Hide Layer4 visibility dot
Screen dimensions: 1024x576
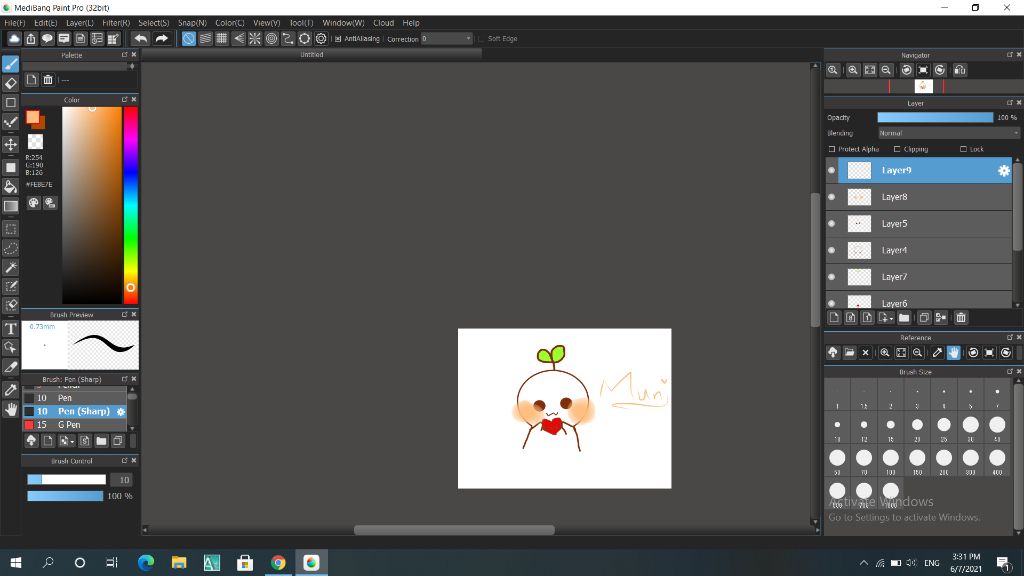[831, 250]
